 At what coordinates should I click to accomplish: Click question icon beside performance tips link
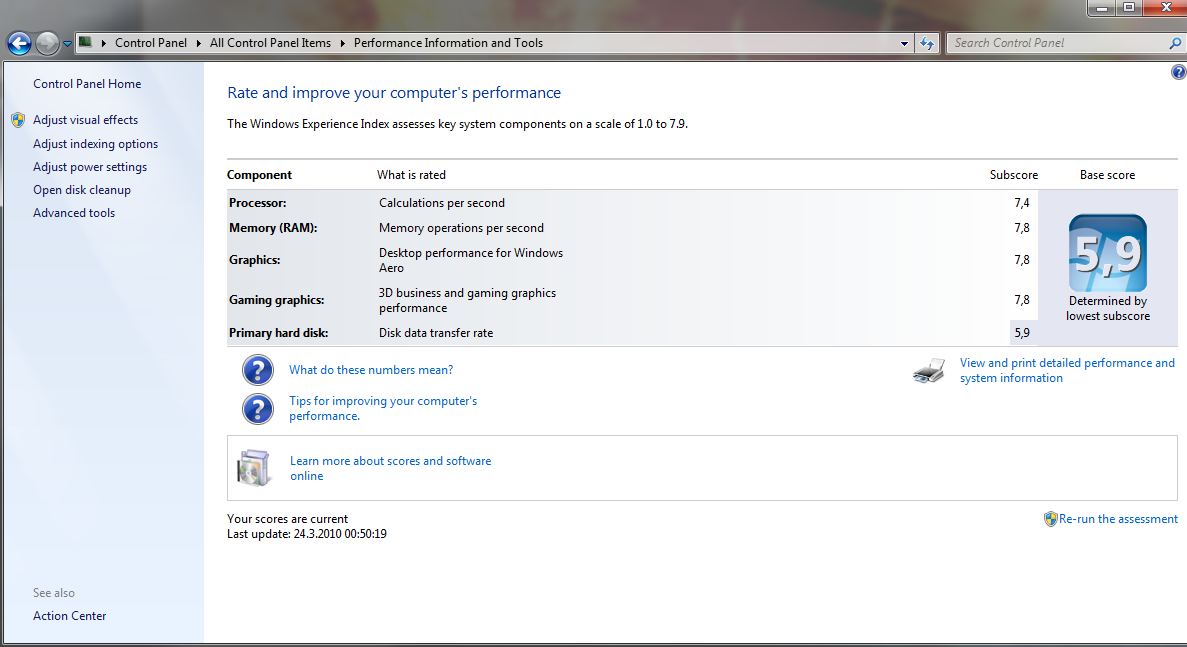pyautogui.click(x=257, y=408)
